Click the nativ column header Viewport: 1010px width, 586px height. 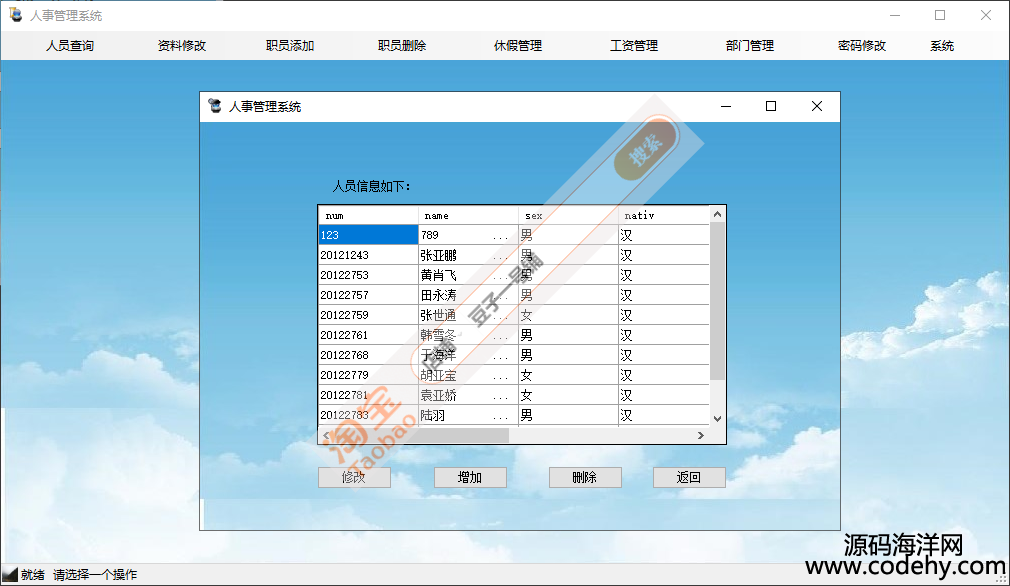(664, 216)
